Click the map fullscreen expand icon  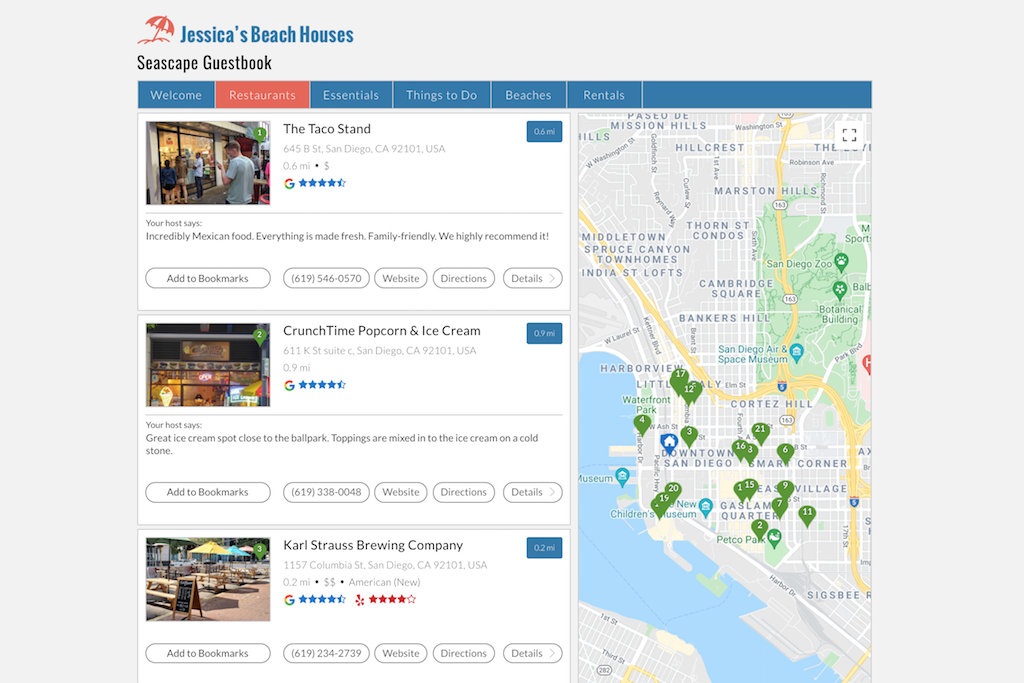tap(848, 136)
